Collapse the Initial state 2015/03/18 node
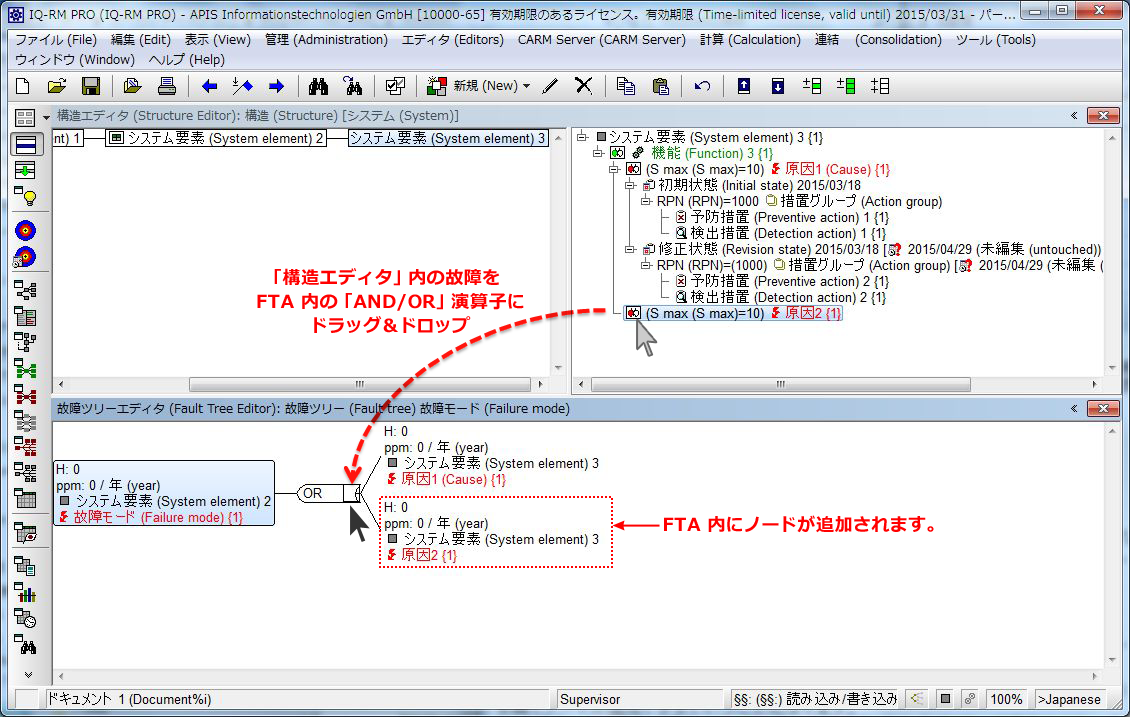 point(630,185)
